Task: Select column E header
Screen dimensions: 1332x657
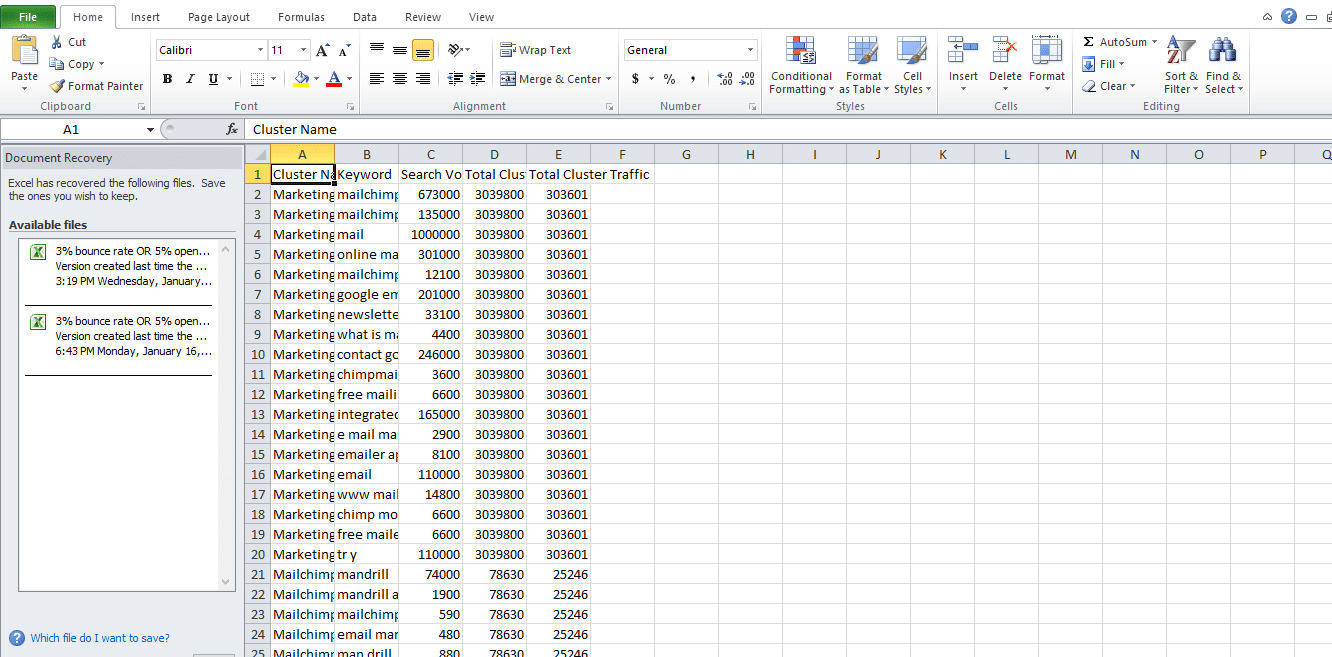Action: click(x=558, y=154)
